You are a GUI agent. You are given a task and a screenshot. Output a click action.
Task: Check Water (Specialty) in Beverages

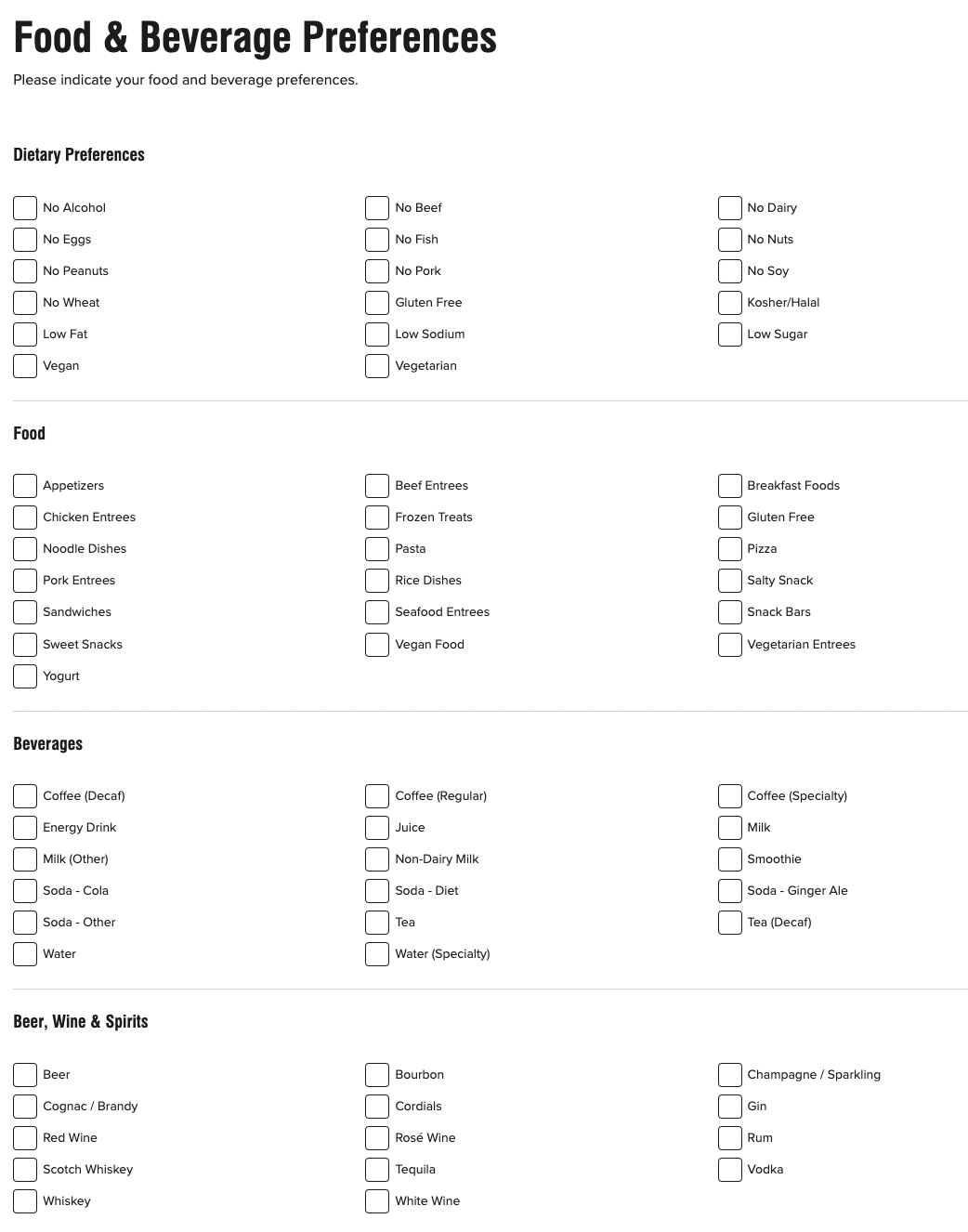click(x=376, y=953)
